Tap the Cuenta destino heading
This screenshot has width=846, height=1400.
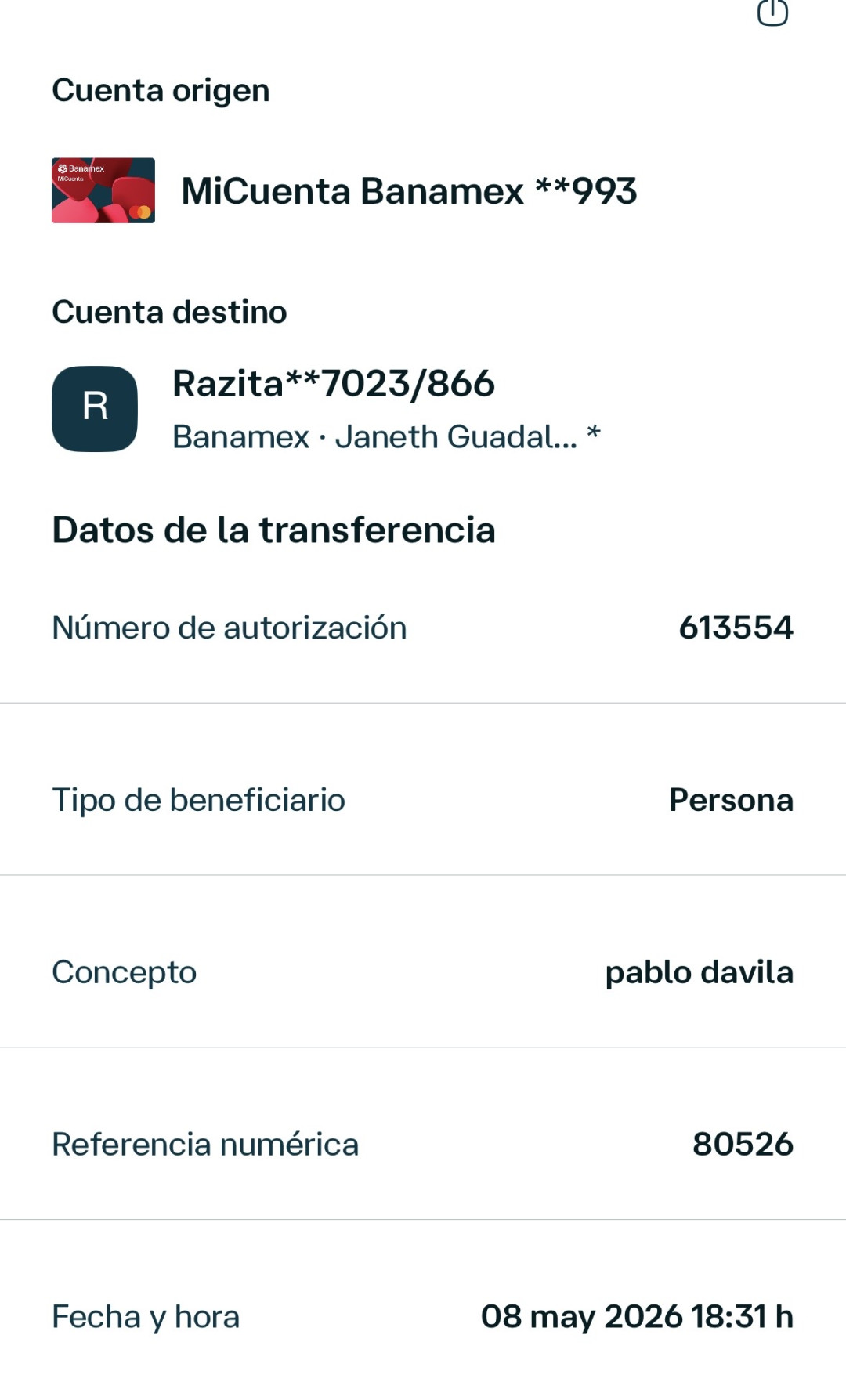169,312
